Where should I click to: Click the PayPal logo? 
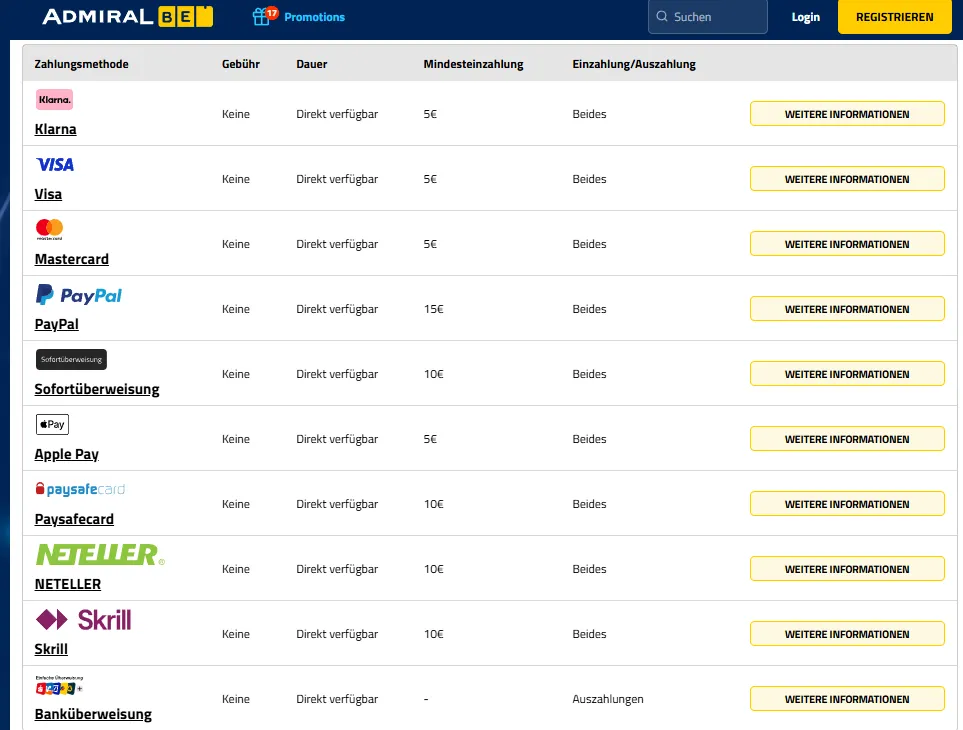[x=79, y=295]
